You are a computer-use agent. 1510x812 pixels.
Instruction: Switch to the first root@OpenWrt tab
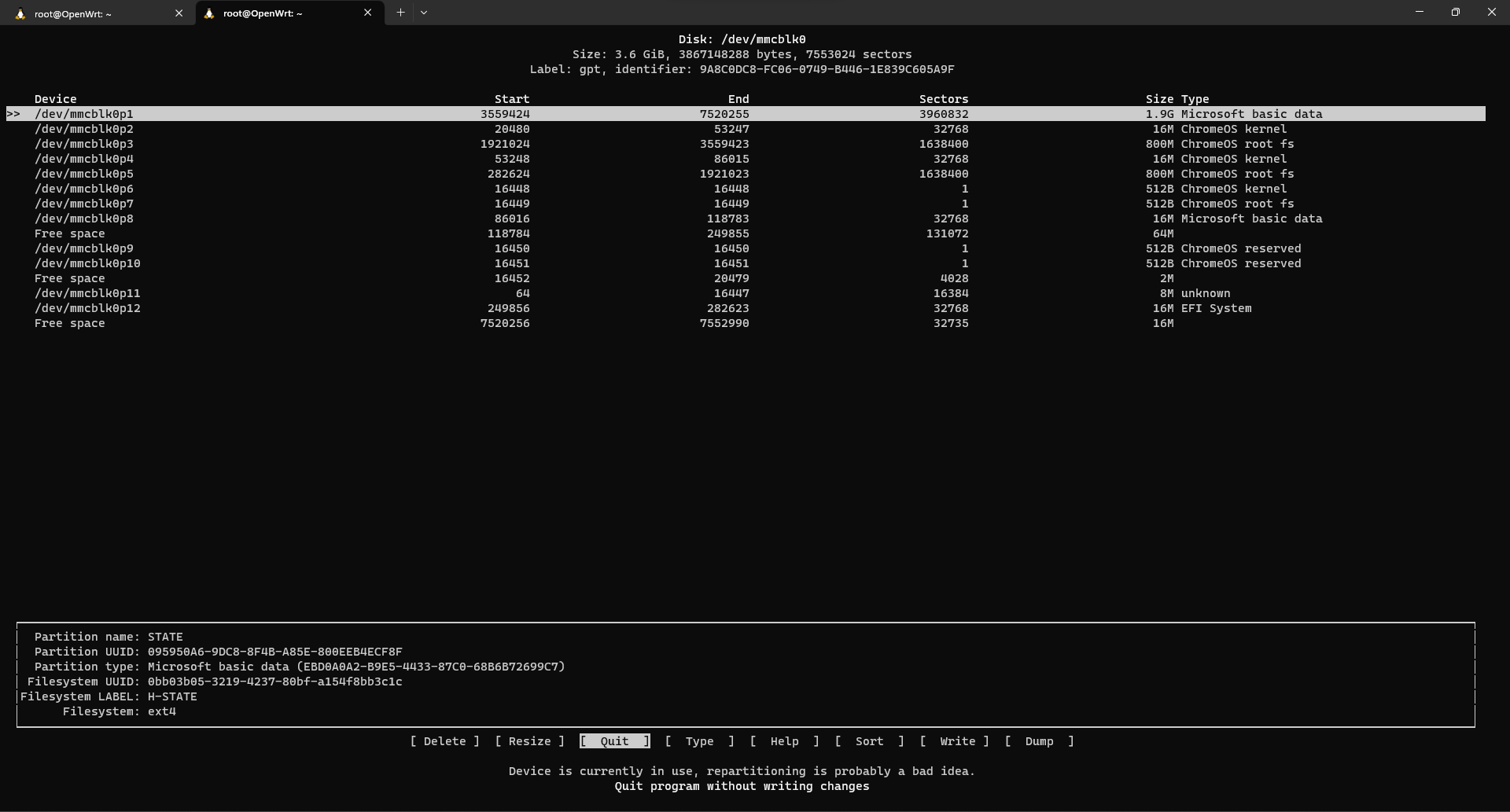[x=98, y=13]
